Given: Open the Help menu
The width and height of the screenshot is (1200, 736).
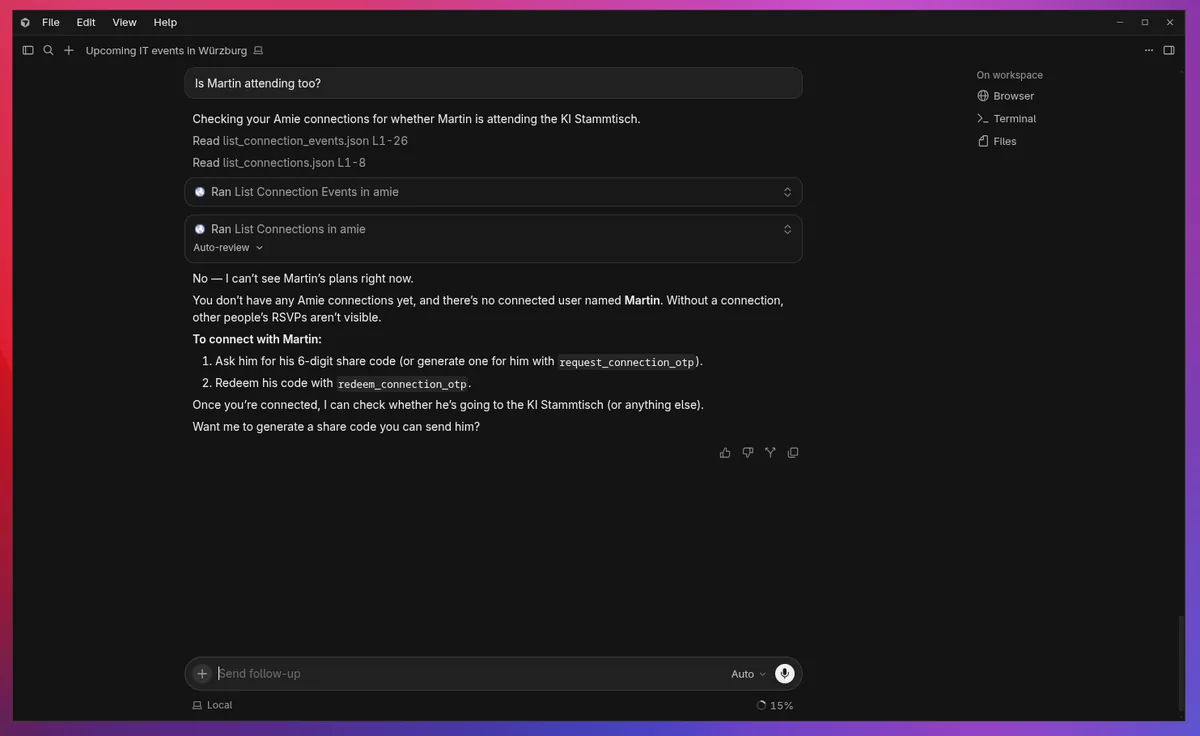Looking at the screenshot, I should 165,22.
